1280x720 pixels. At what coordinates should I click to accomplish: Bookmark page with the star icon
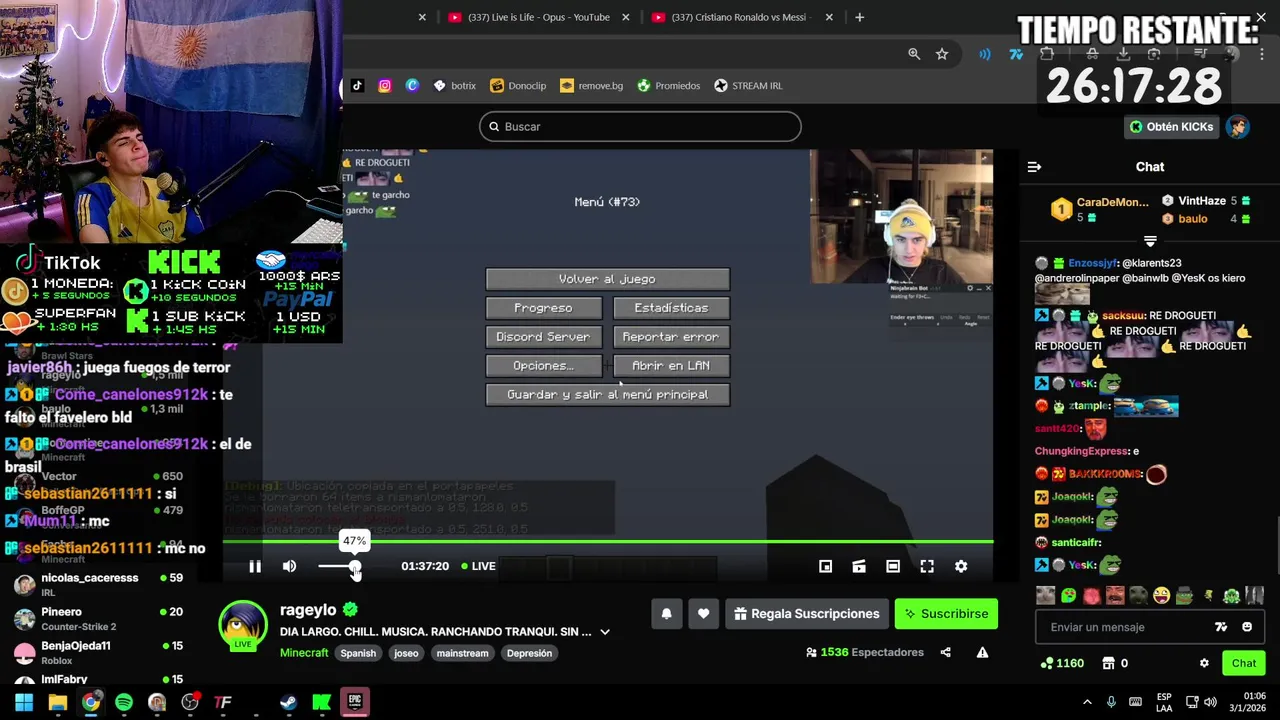[x=942, y=54]
